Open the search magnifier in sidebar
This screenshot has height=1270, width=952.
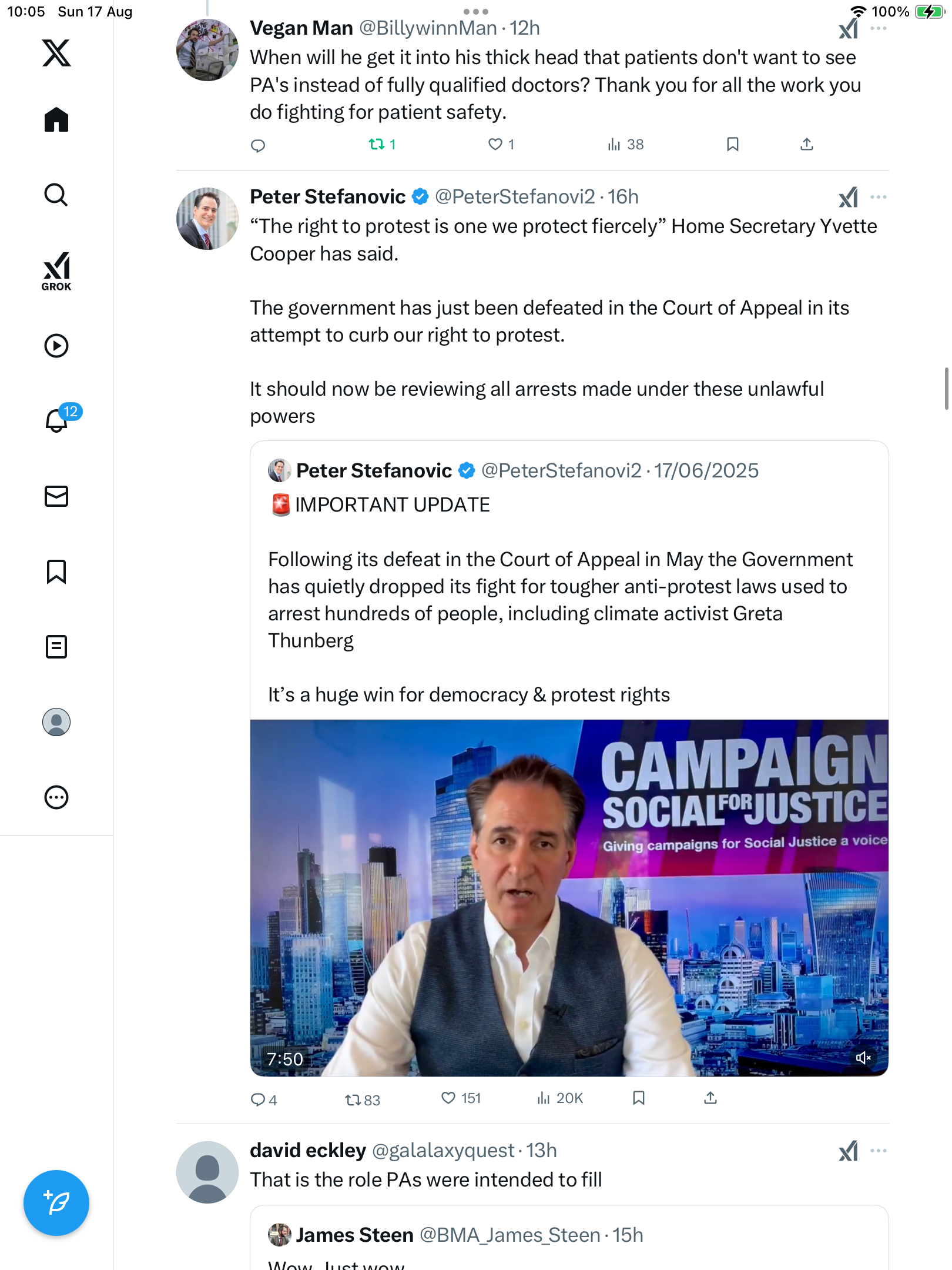click(x=56, y=195)
